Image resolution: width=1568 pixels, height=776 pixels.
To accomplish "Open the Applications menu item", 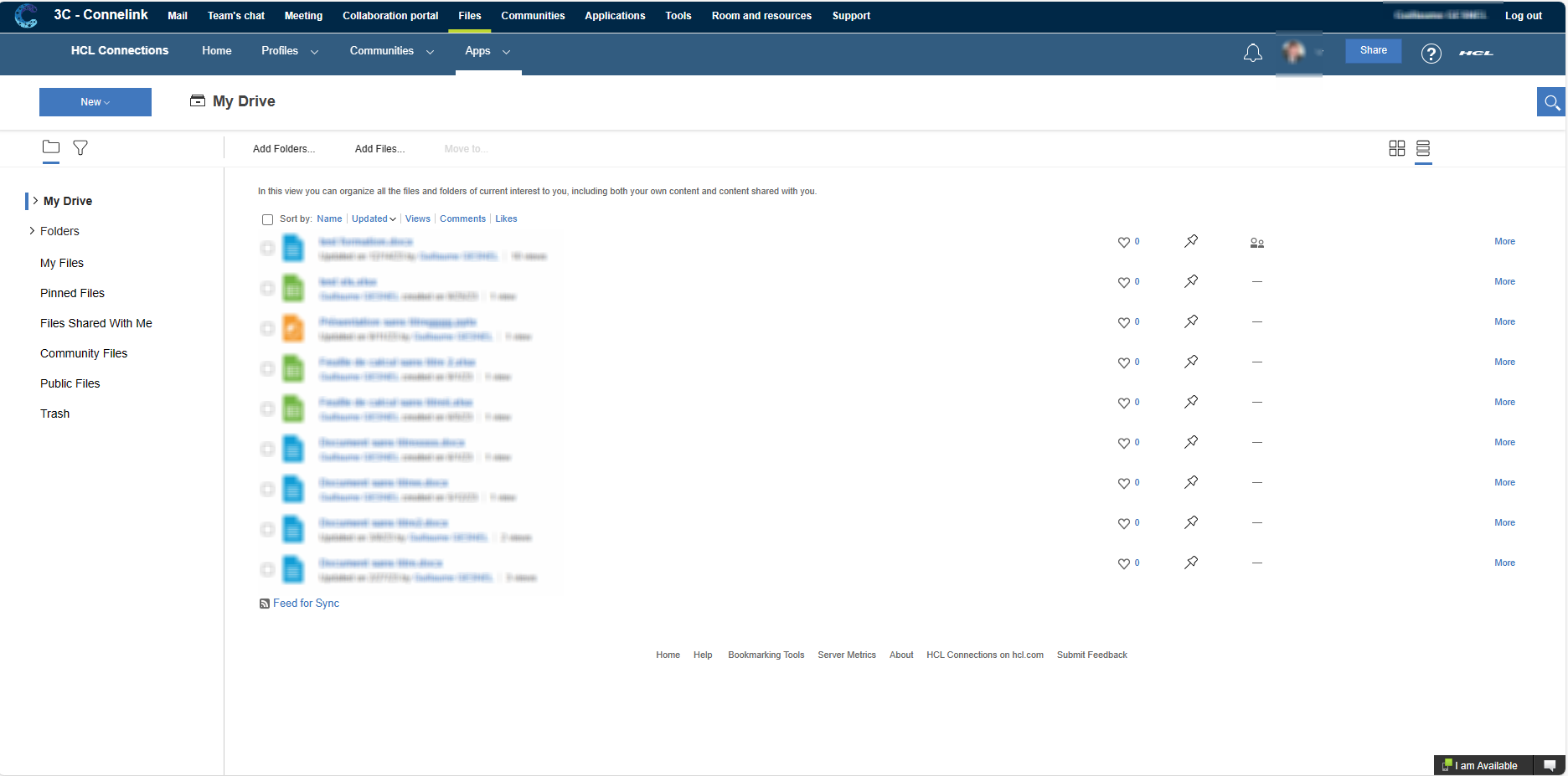I will pyautogui.click(x=615, y=16).
